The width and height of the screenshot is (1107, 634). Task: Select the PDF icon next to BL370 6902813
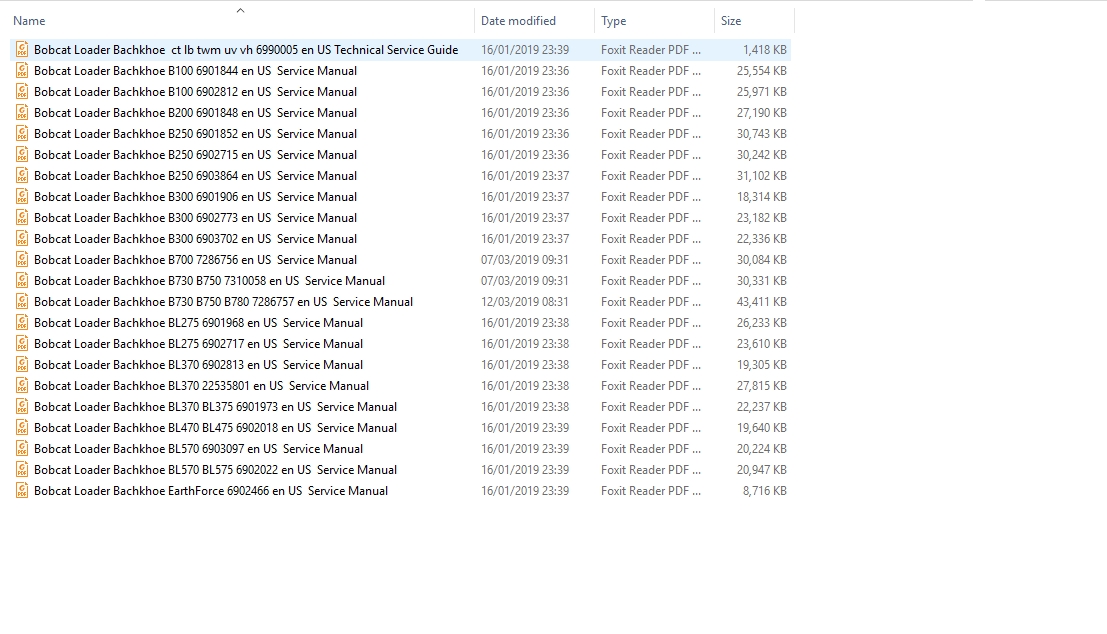pyautogui.click(x=22, y=365)
